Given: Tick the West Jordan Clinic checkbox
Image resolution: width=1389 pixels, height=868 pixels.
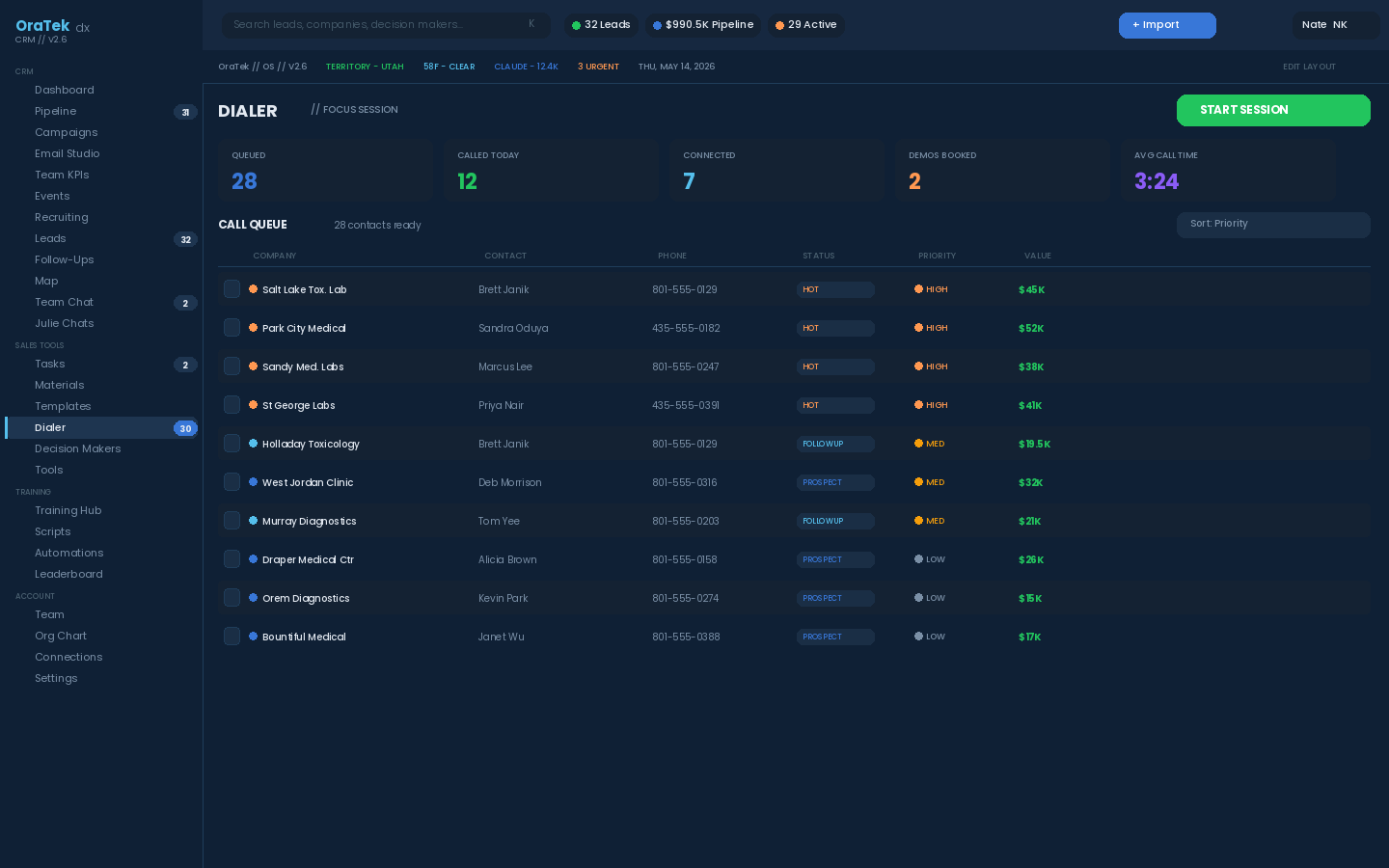Looking at the screenshot, I should (x=231, y=482).
